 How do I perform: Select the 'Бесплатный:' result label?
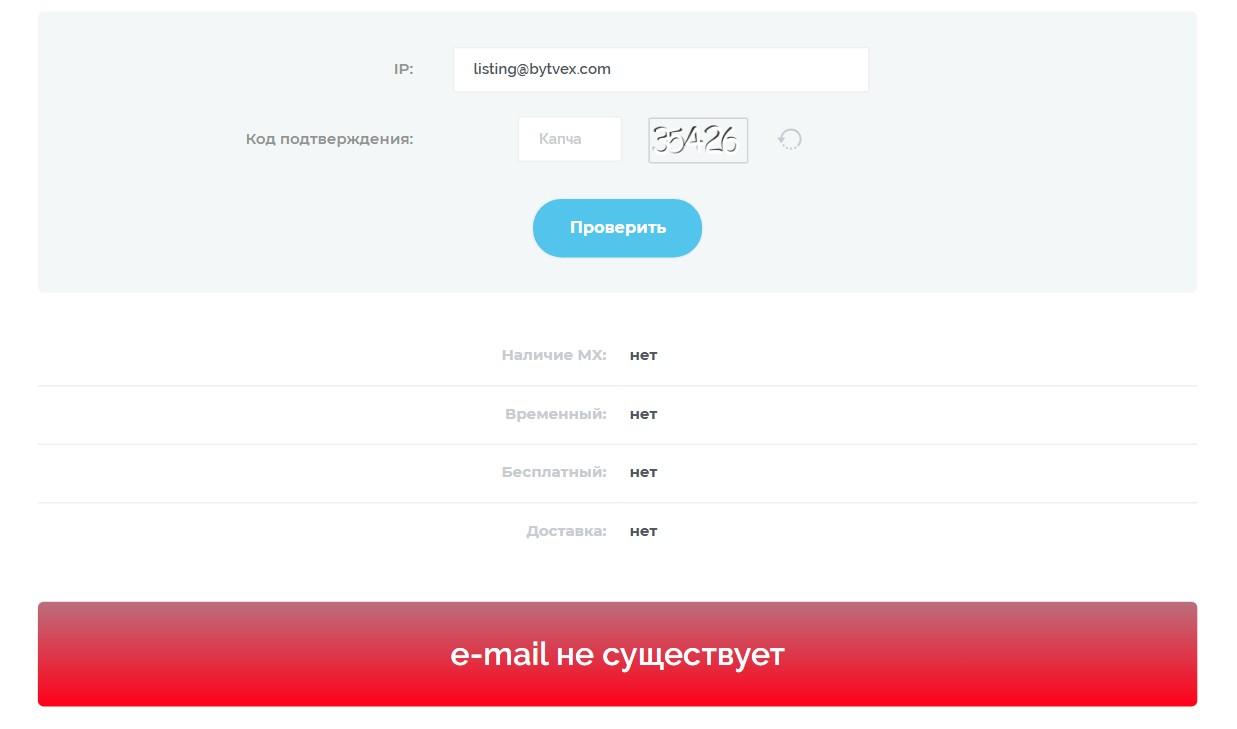click(554, 472)
